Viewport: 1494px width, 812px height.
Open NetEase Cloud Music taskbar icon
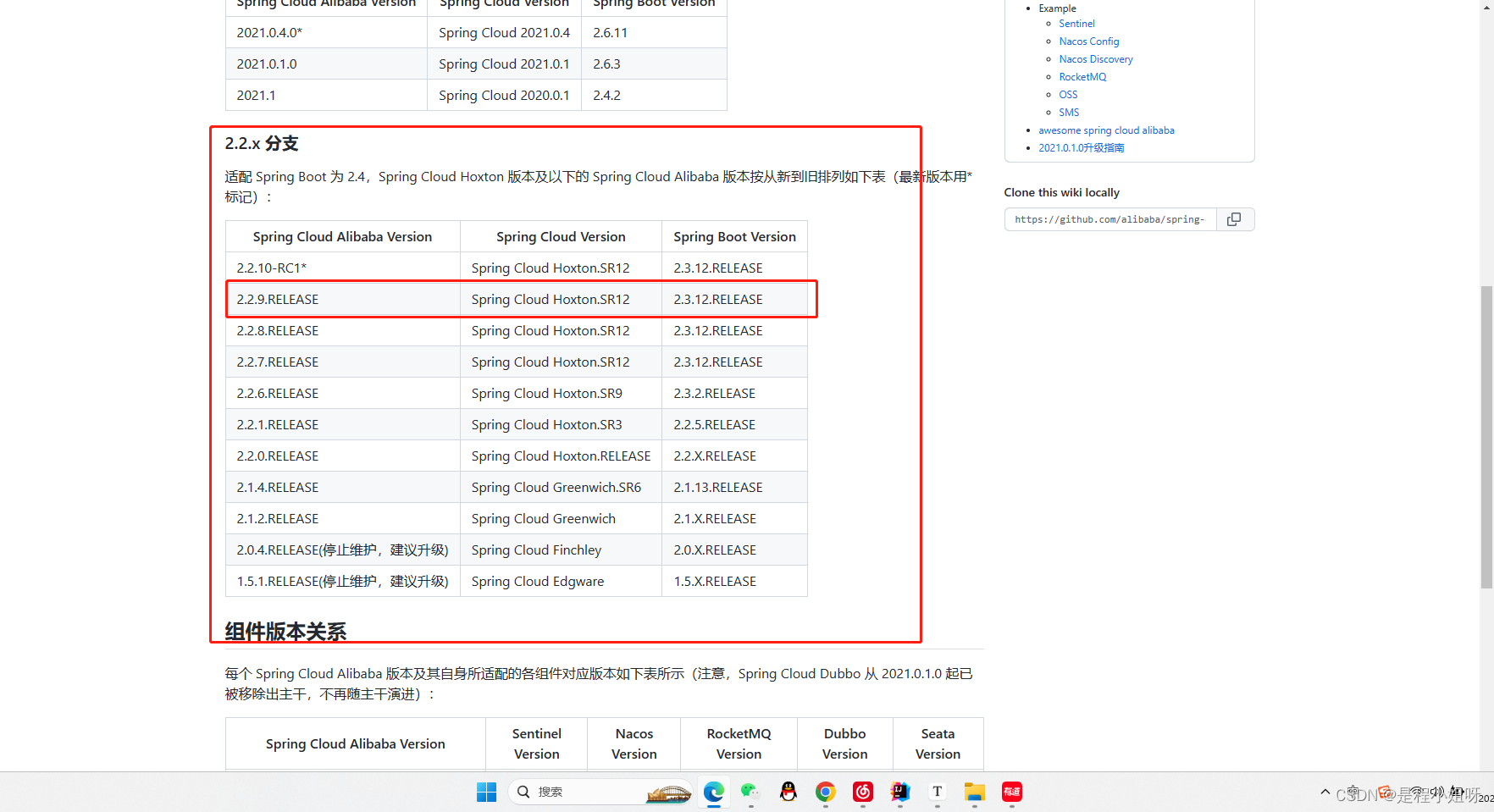[x=863, y=792]
